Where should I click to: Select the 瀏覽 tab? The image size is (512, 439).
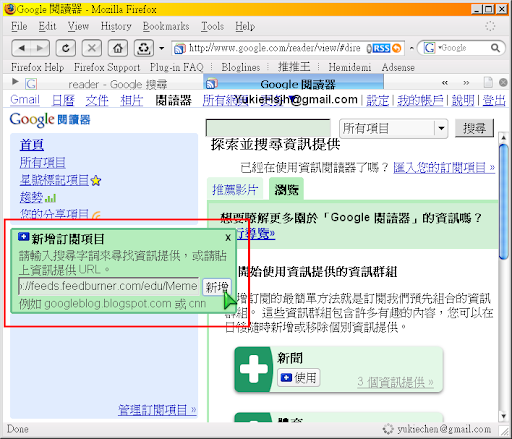pos(286,189)
